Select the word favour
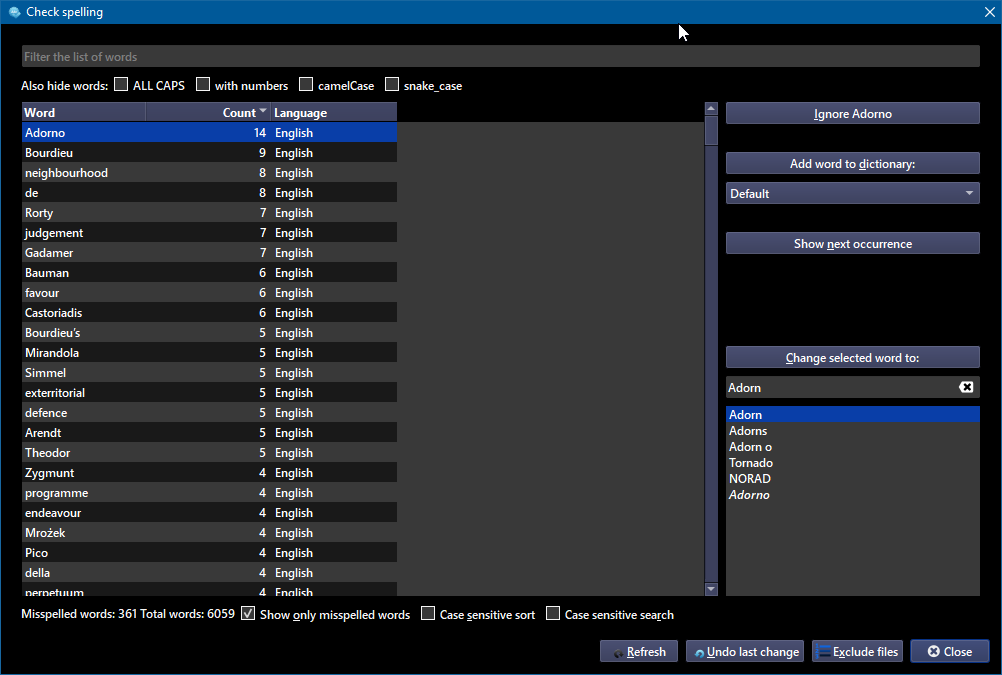 [210, 293]
